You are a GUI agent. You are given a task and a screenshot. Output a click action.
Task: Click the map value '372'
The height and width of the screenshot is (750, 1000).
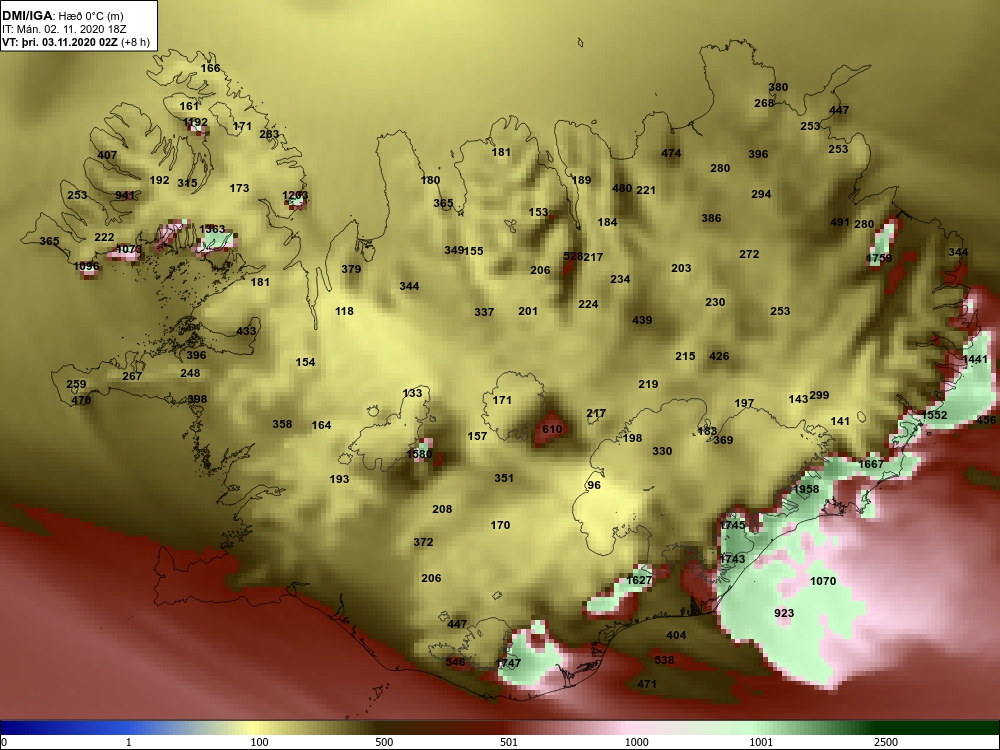(423, 542)
